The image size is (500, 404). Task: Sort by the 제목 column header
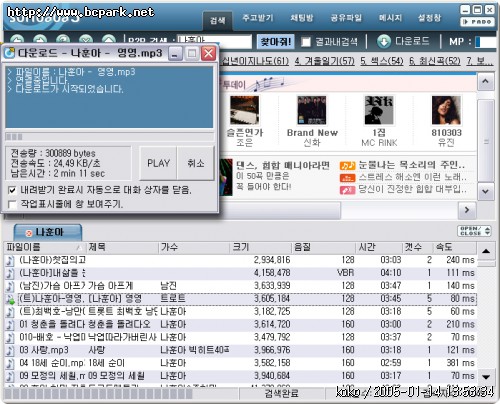point(122,247)
